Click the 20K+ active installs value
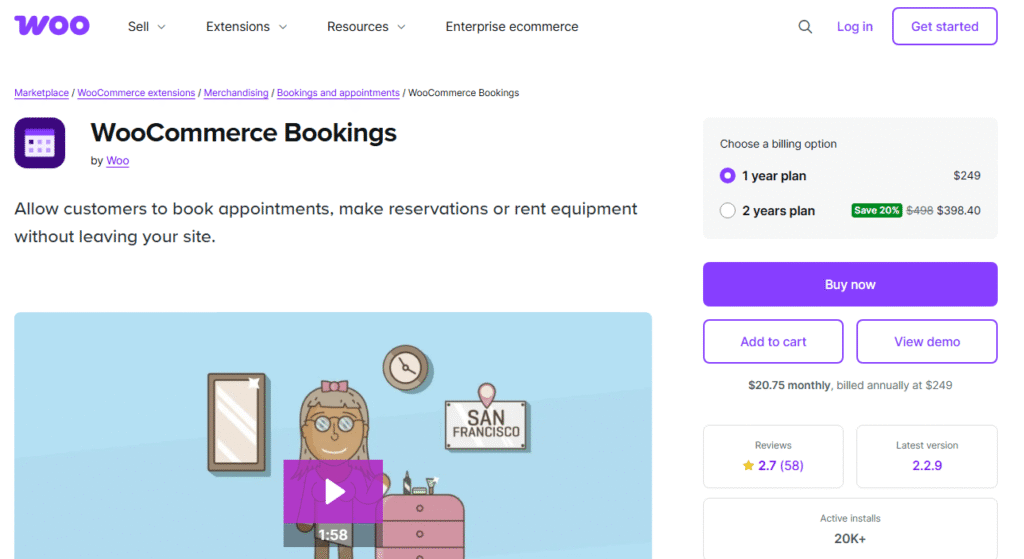Viewport: 1024px width, 559px height. (850, 539)
